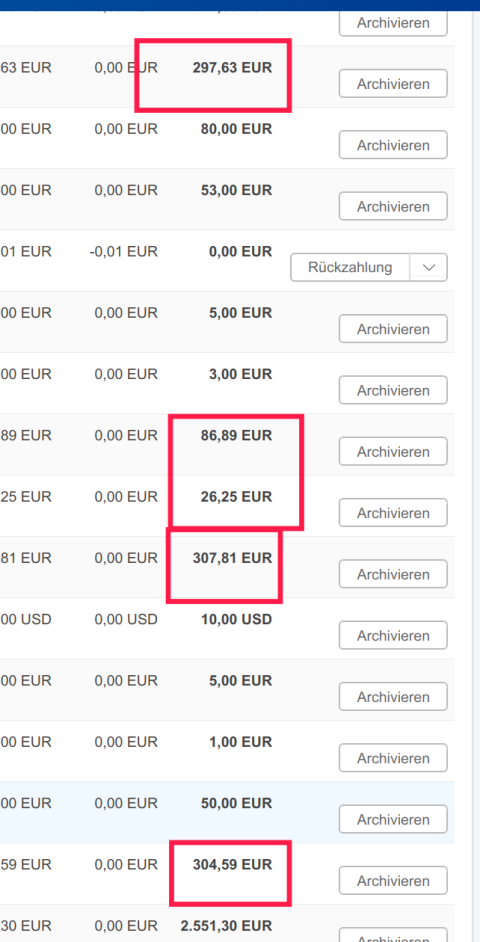
Task: Archive the 1,00 EUR transaction
Action: 393,758
